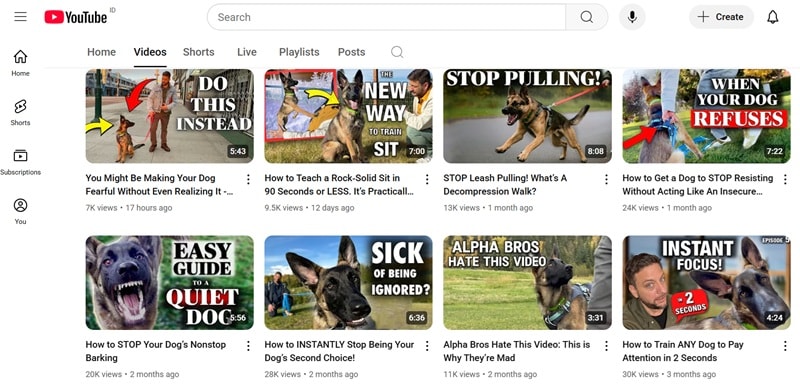This screenshot has width=800, height=386.
Task: Open Shorts in the sidebar
Action: pos(20,112)
